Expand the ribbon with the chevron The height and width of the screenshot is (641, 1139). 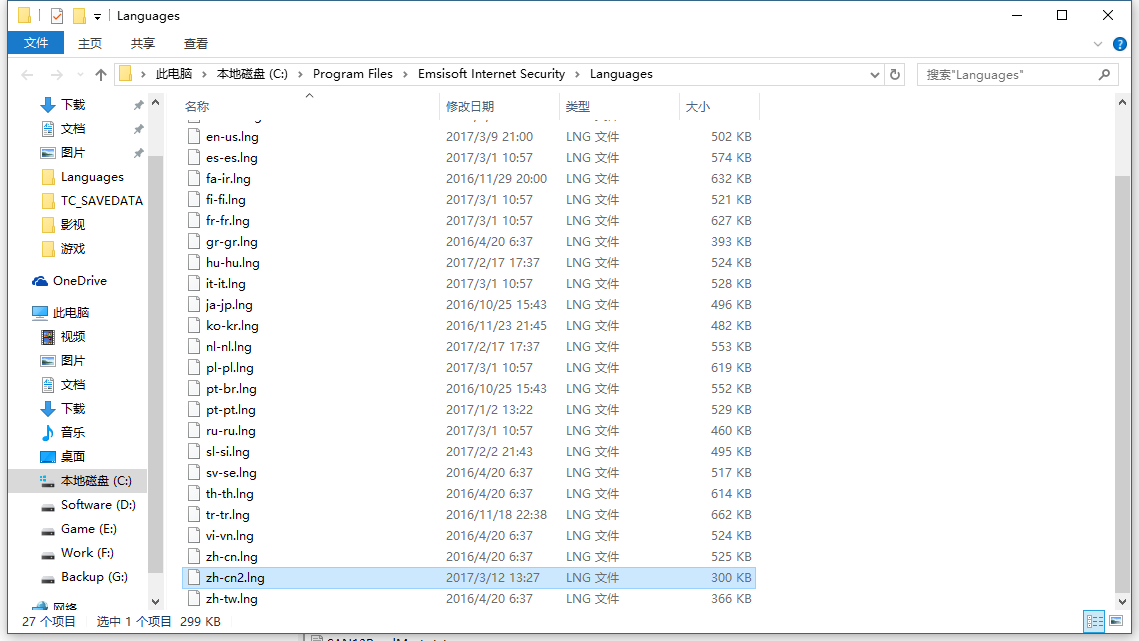pyautogui.click(x=1098, y=44)
